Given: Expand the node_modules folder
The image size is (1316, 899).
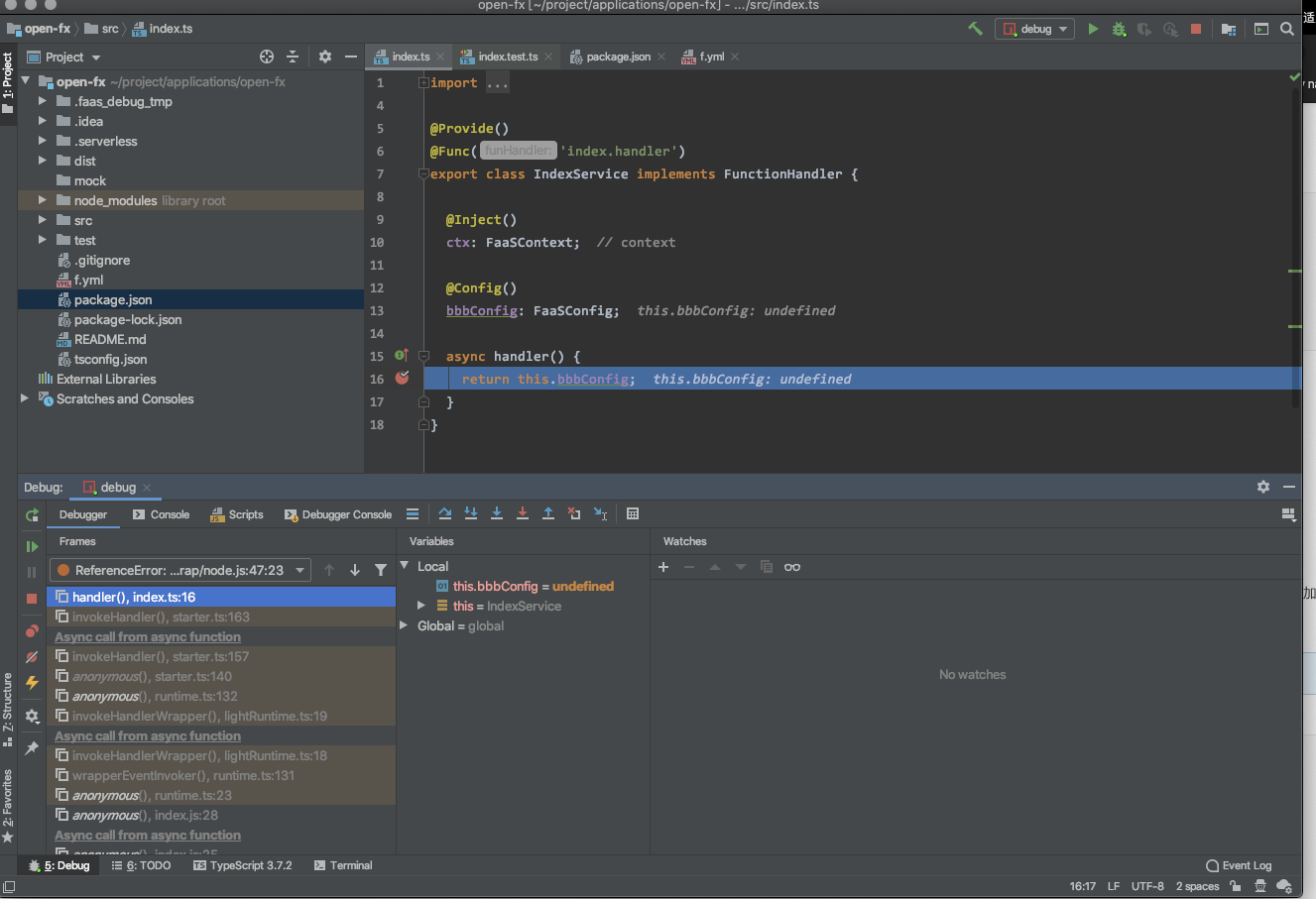Looking at the screenshot, I should click(x=42, y=200).
